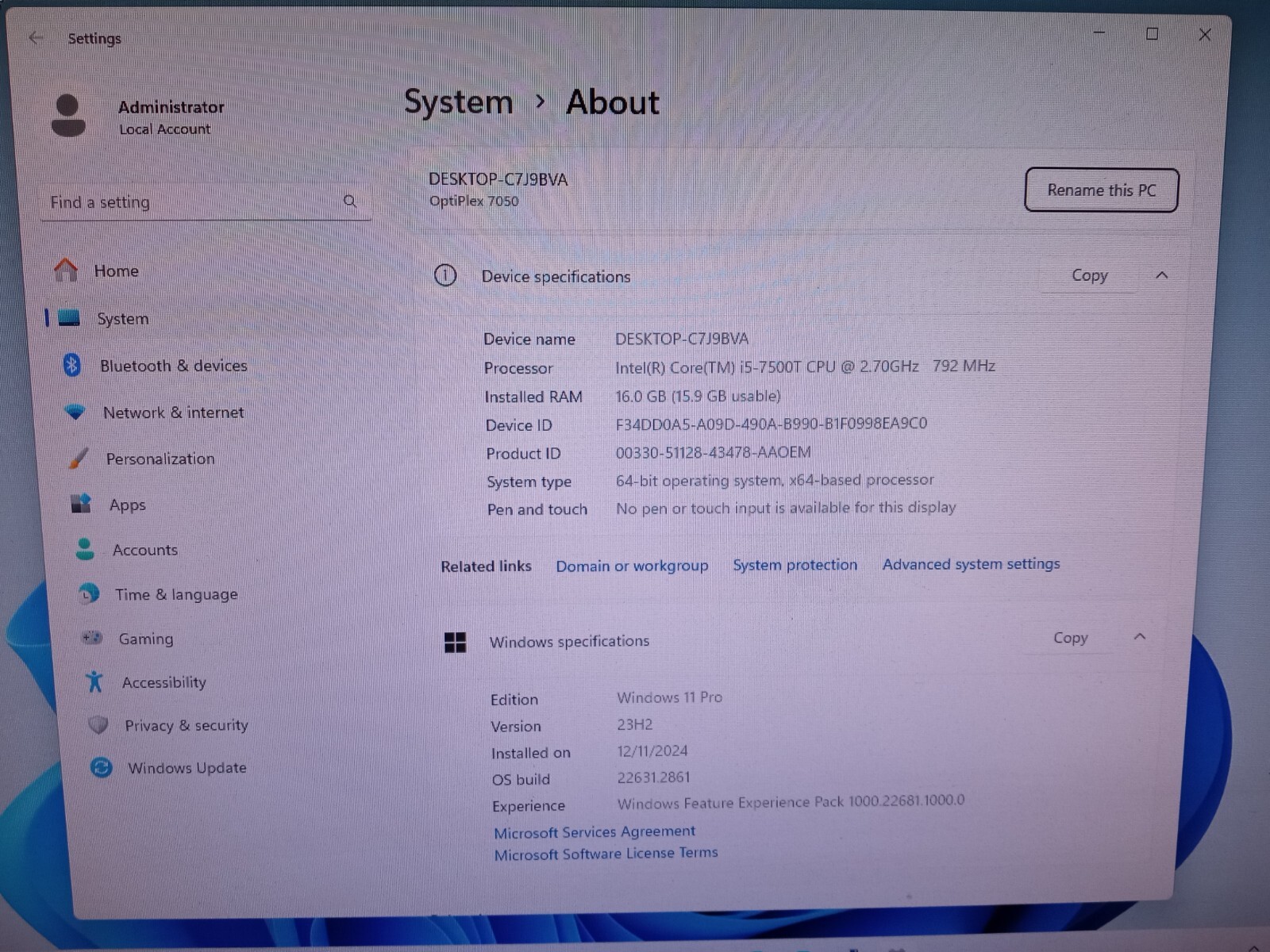The height and width of the screenshot is (952, 1270).
Task: Collapse the Windows specifications section
Action: (1140, 637)
